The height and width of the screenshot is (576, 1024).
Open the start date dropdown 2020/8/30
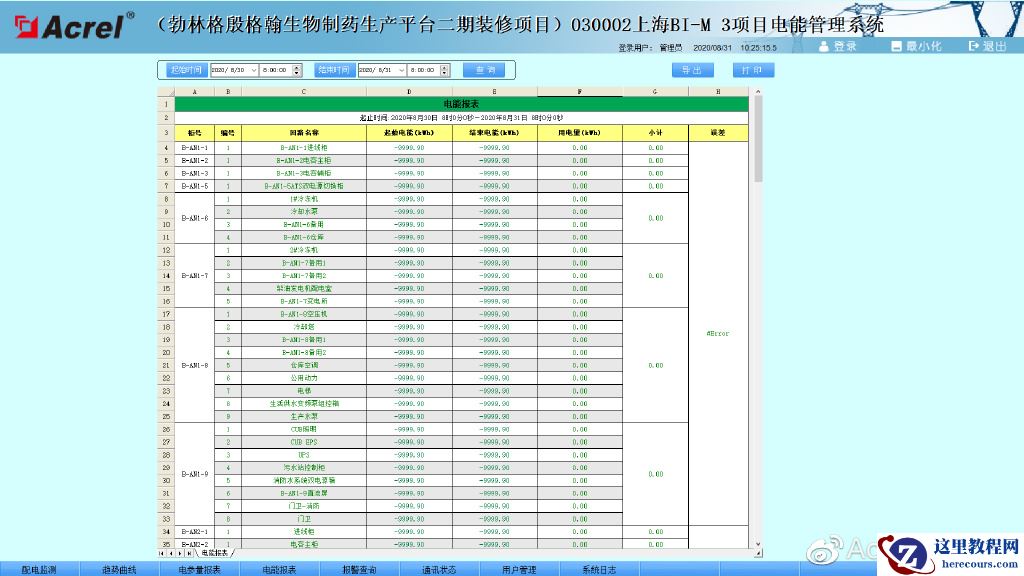253,70
